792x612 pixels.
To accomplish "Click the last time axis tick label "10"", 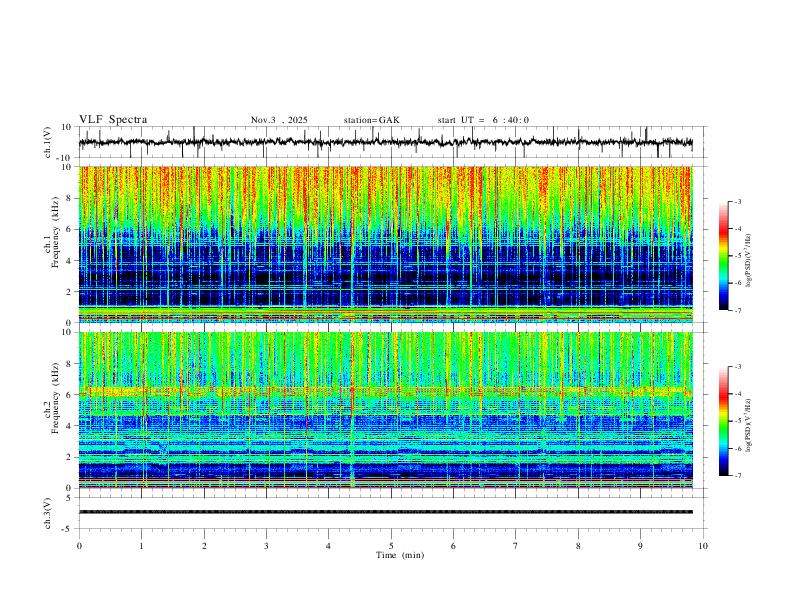I will pos(703,546).
